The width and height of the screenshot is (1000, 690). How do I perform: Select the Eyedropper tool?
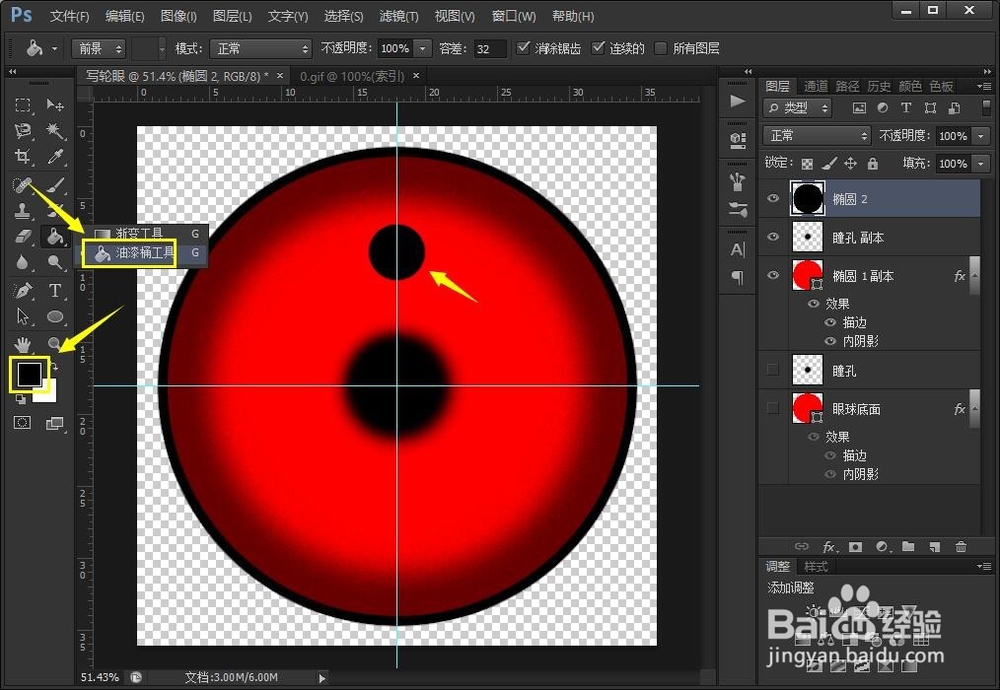[55, 157]
